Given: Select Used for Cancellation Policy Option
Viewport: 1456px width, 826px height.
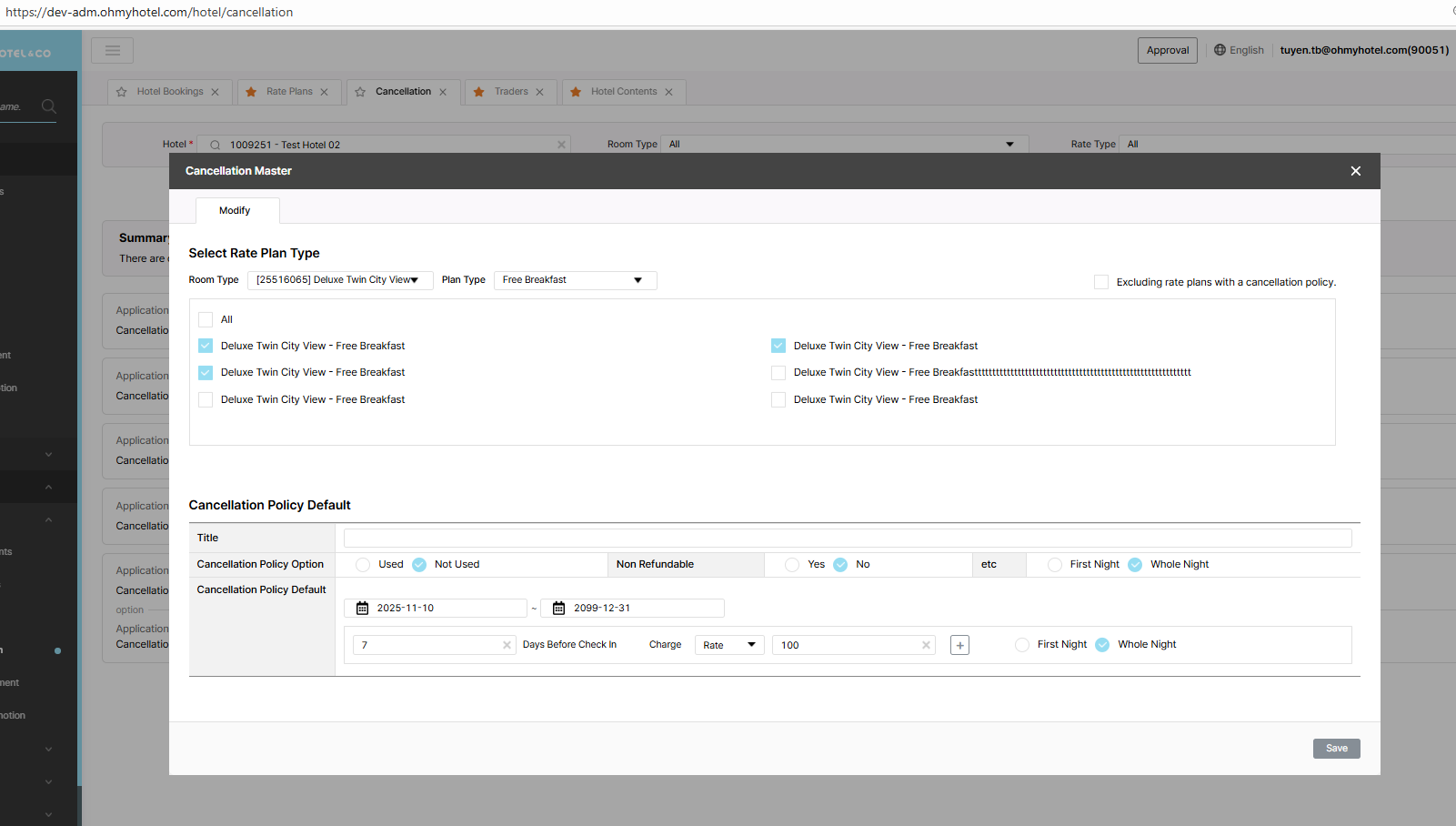Looking at the screenshot, I should [363, 564].
